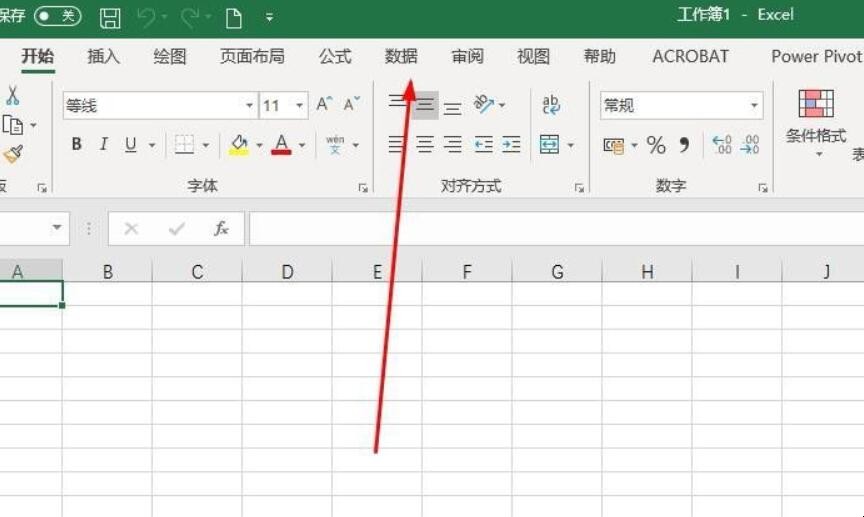Click the Decrease Indent icon
Image resolution: width=864 pixels, height=517 pixels.
coord(483,144)
